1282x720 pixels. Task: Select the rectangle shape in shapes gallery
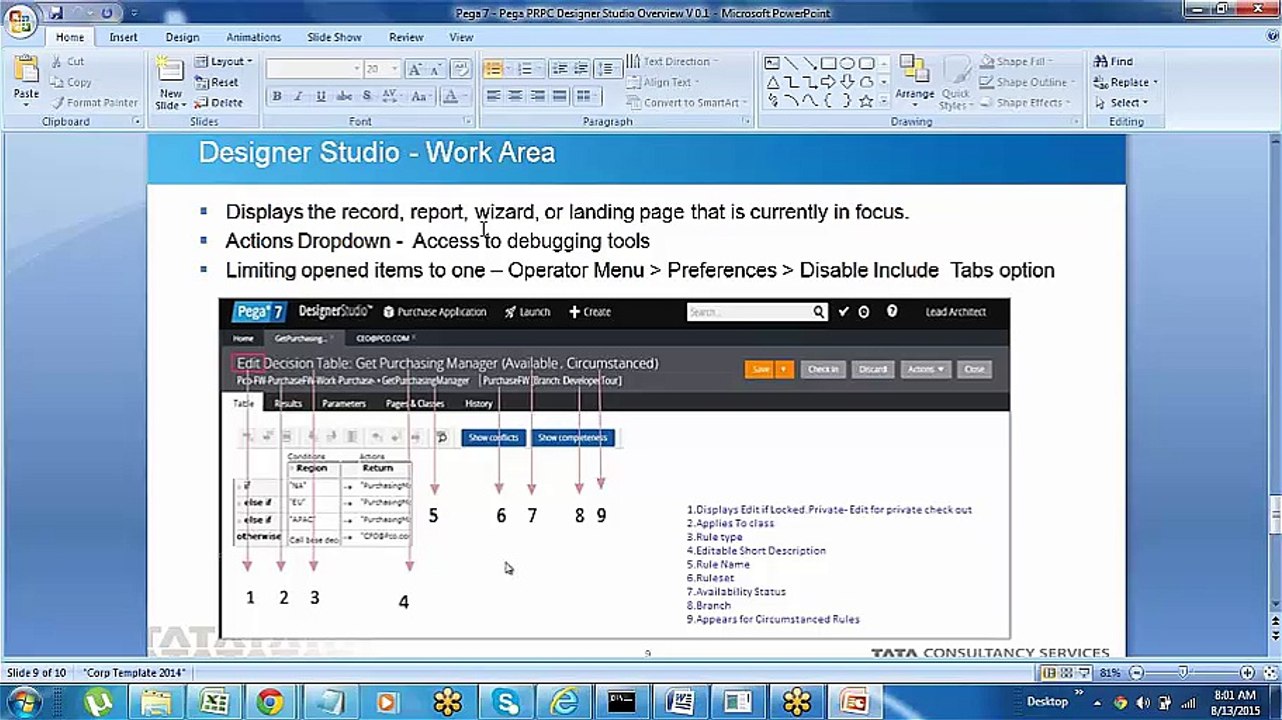tap(828, 63)
